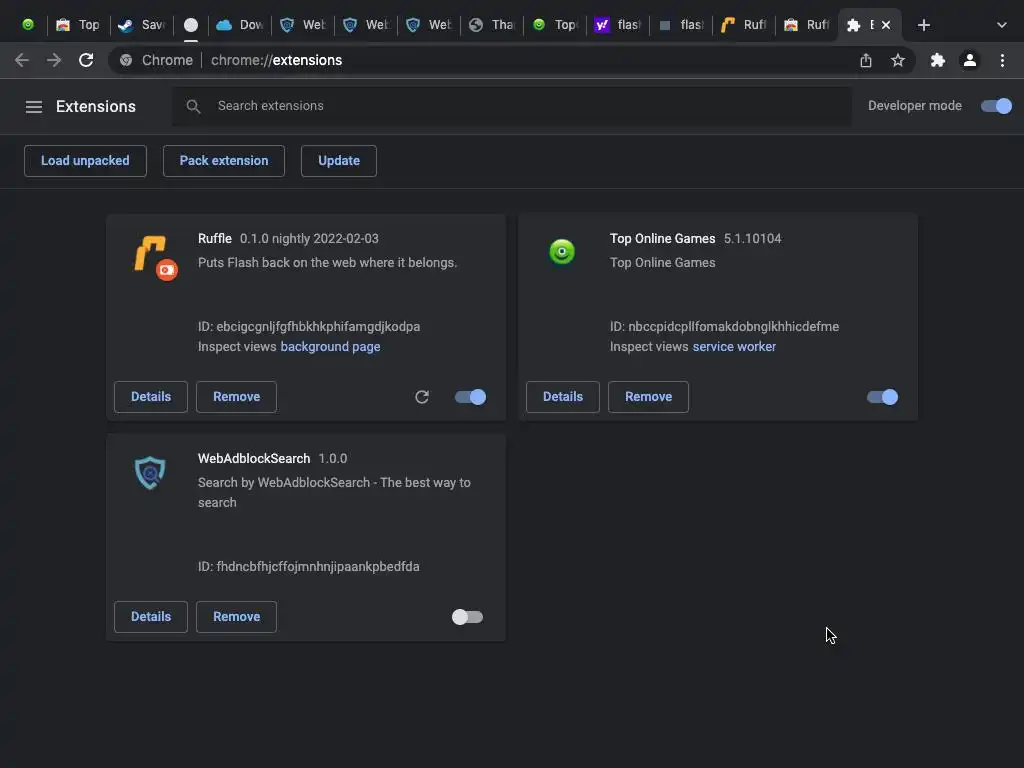Click the Pack extension button
This screenshot has height=768, width=1024.
[x=224, y=161]
